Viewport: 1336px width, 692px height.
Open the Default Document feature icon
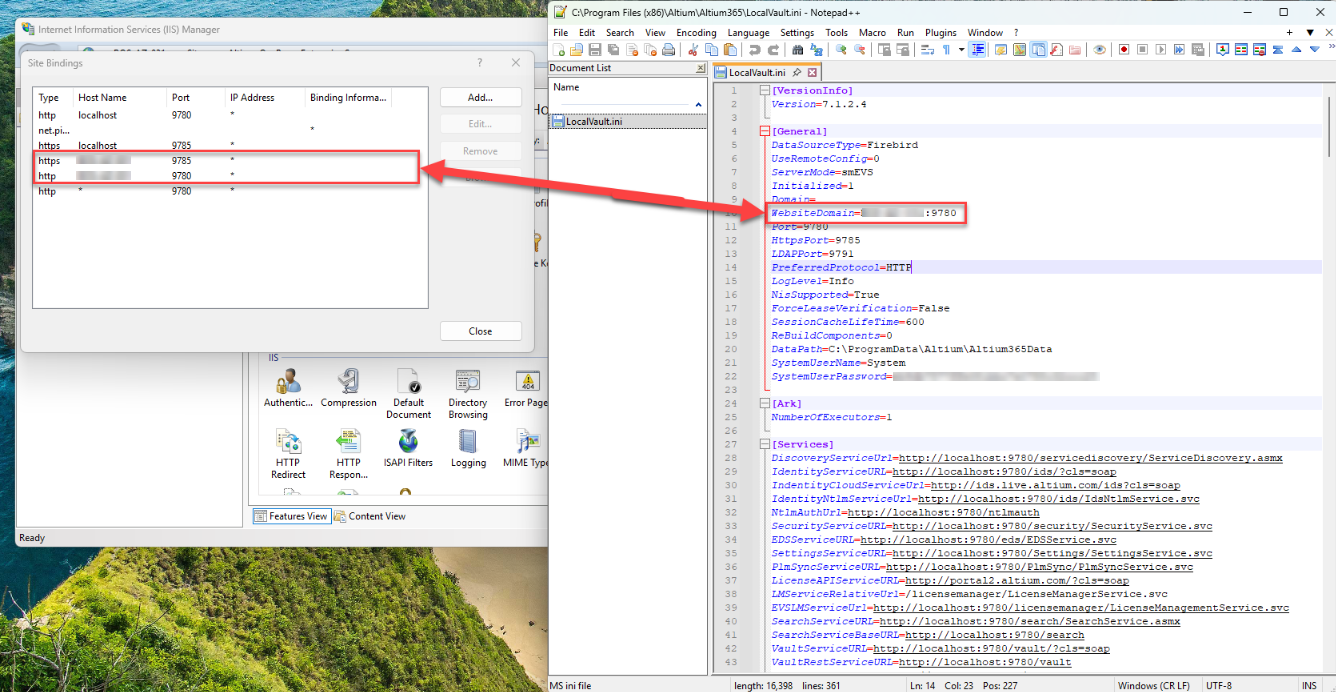pos(409,394)
